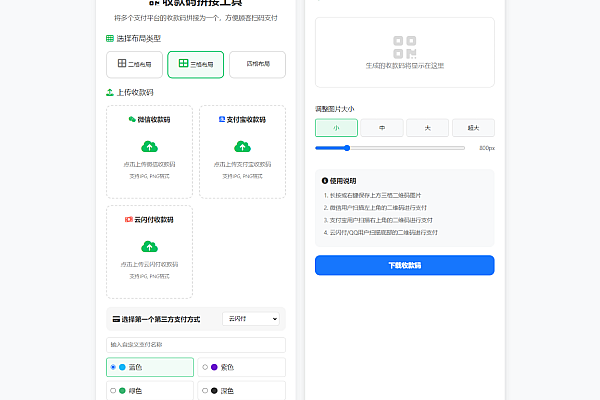Choose the medium image size button
The height and width of the screenshot is (400, 600).
[x=382, y=128]
